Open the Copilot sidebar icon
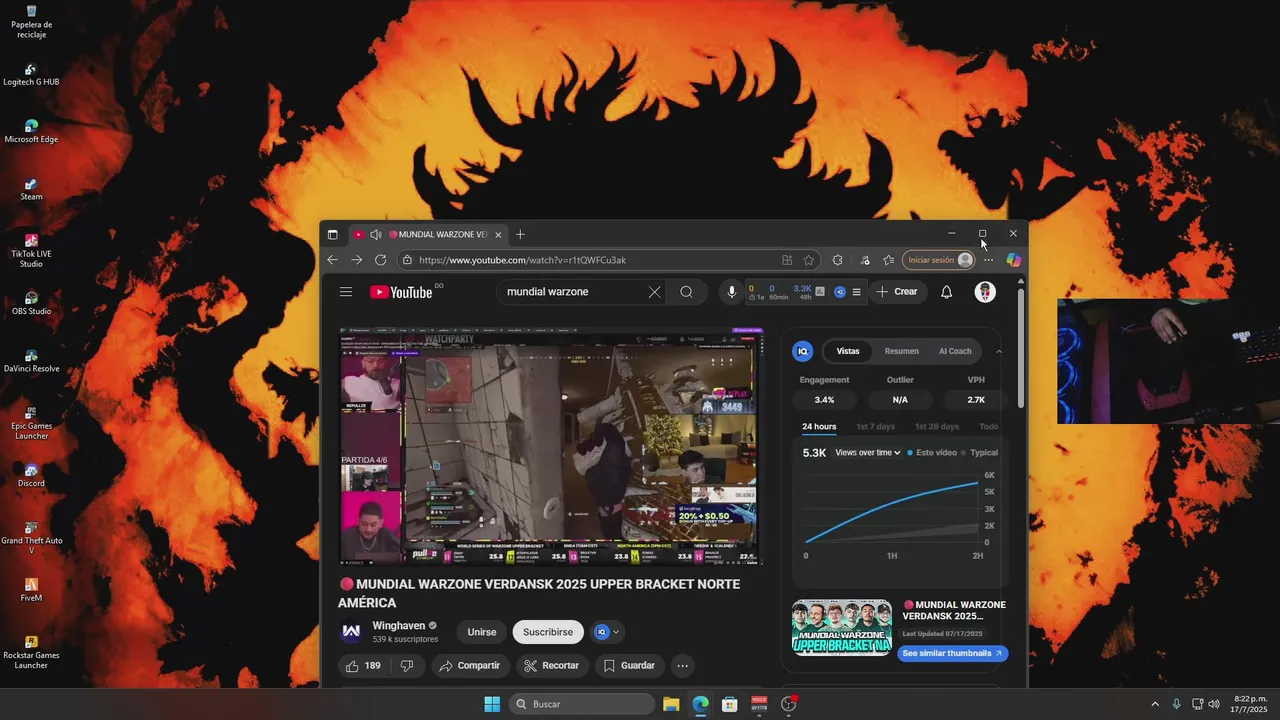The width and height of the screenshot is (1280, 720). point(1013,260)
